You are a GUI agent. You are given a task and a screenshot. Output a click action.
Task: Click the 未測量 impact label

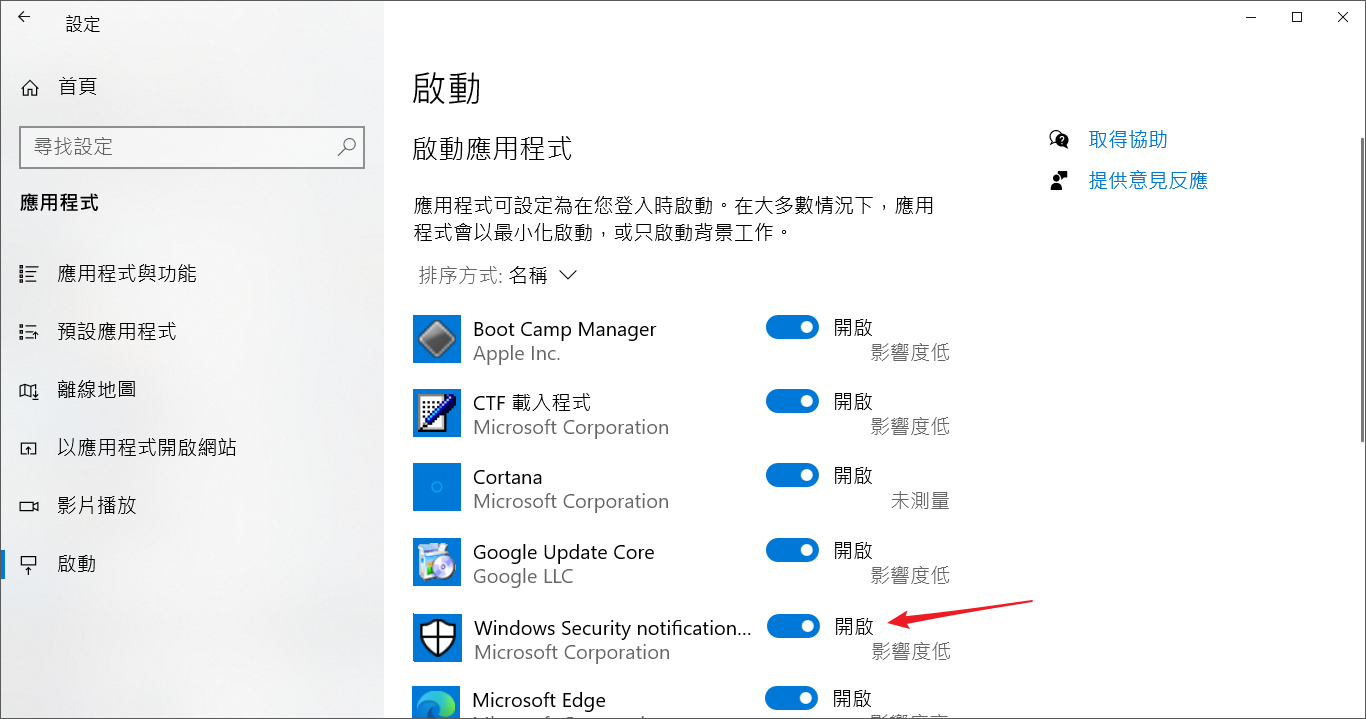click(920, 501)
